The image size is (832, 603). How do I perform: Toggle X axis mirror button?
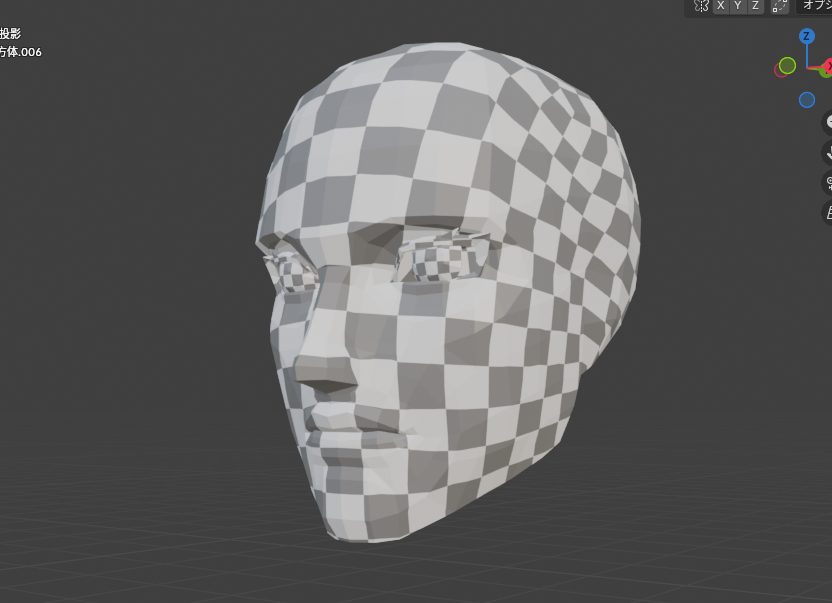pos(720,6)
